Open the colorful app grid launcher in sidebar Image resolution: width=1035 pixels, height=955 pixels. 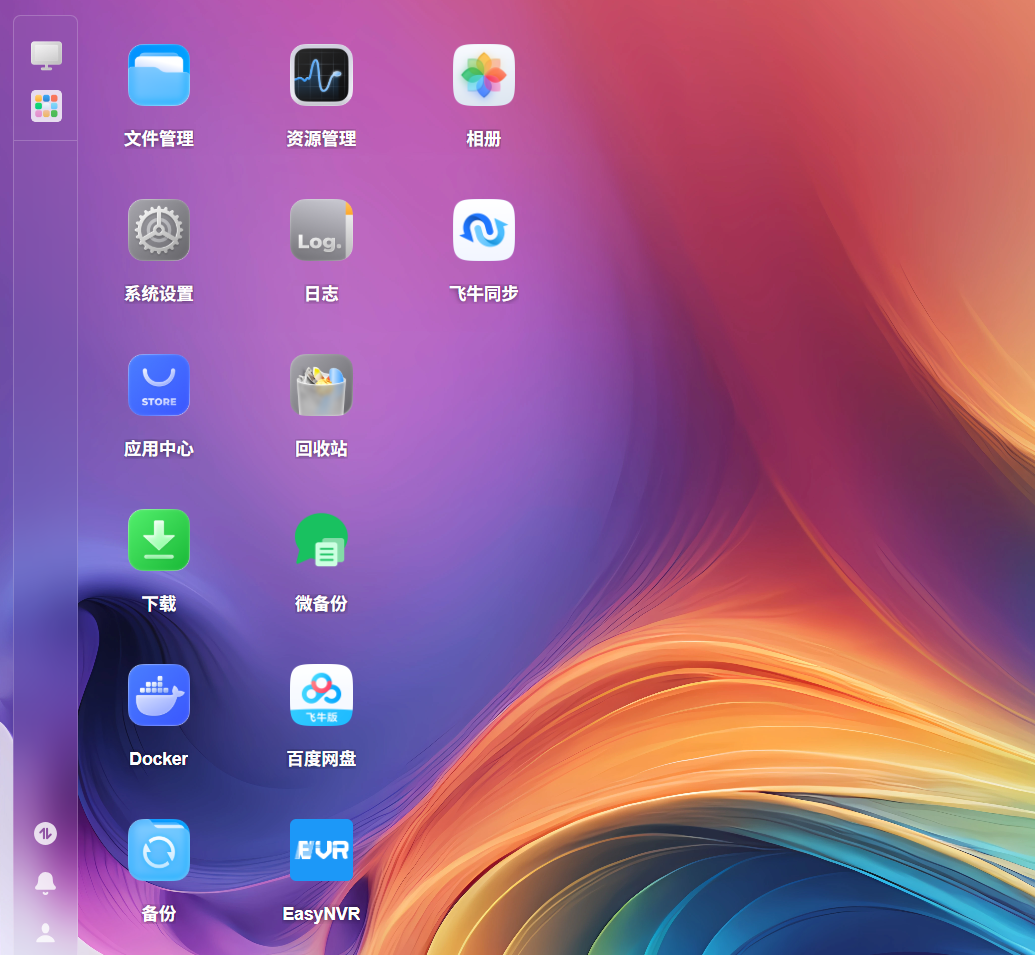tap(46, 106)
